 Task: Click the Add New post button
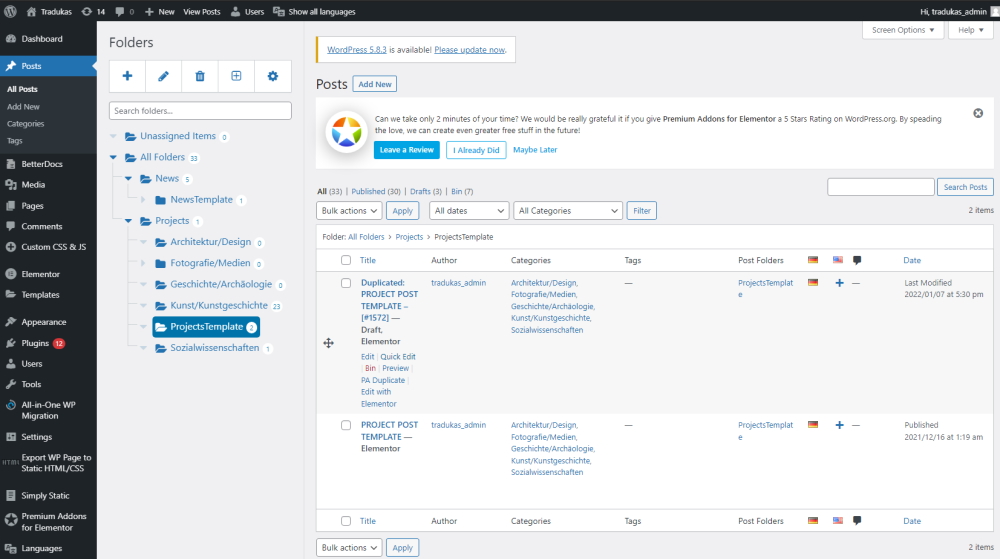point(374,84)
